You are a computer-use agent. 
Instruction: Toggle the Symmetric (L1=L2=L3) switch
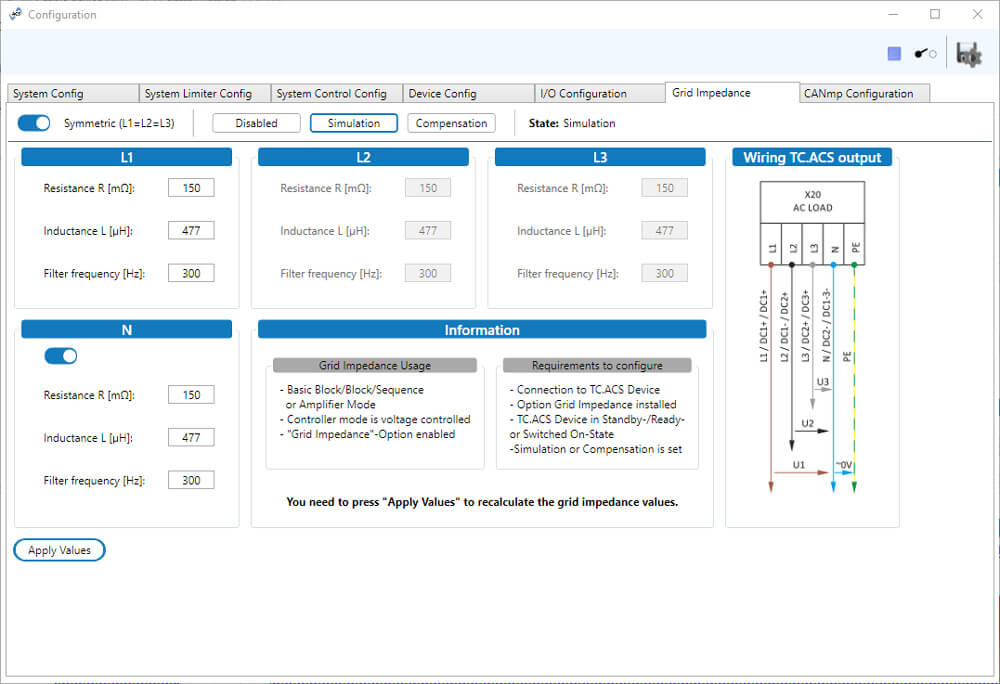(x=34, y=123)
